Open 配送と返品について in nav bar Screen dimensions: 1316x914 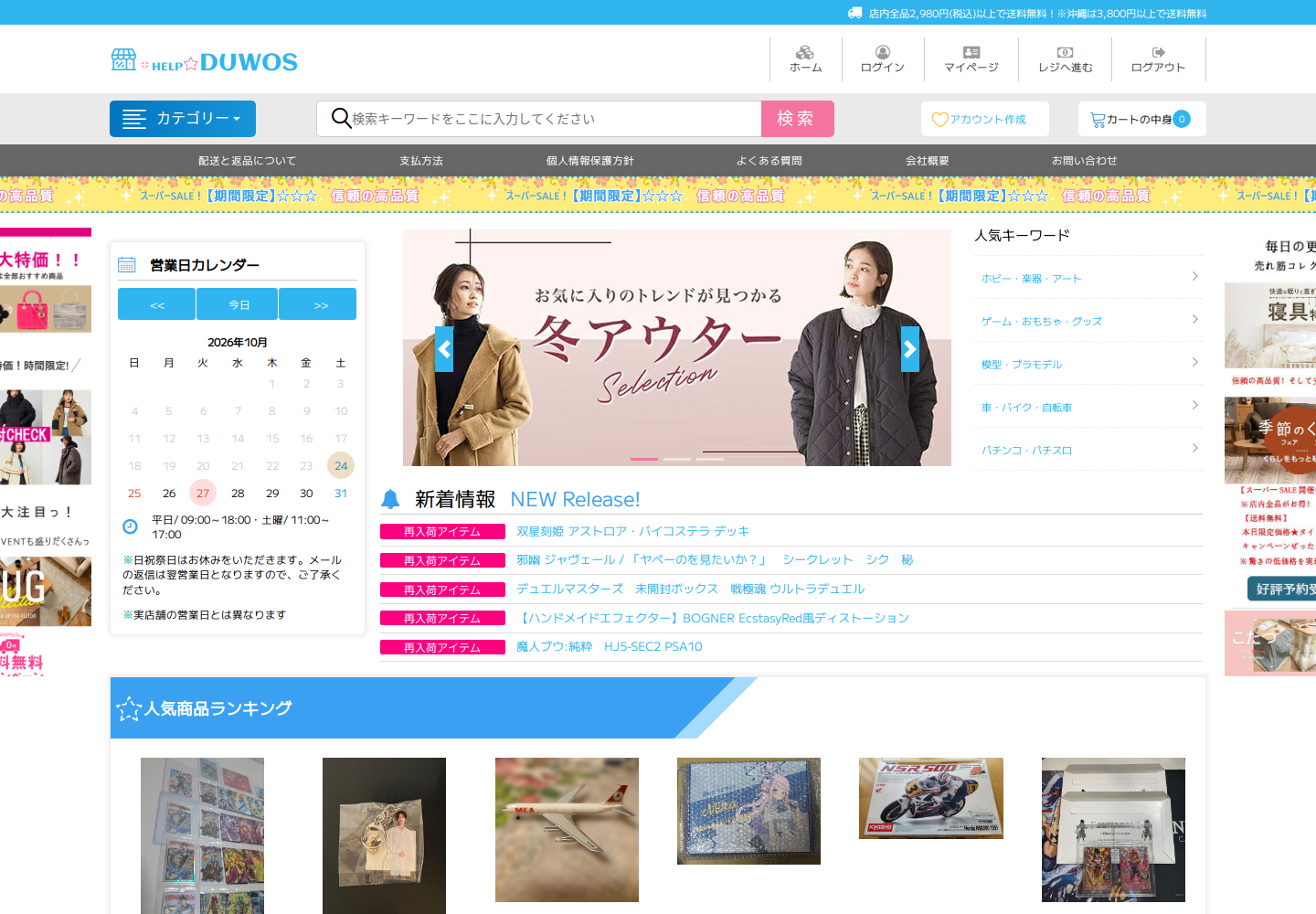(x=248, y=161)
